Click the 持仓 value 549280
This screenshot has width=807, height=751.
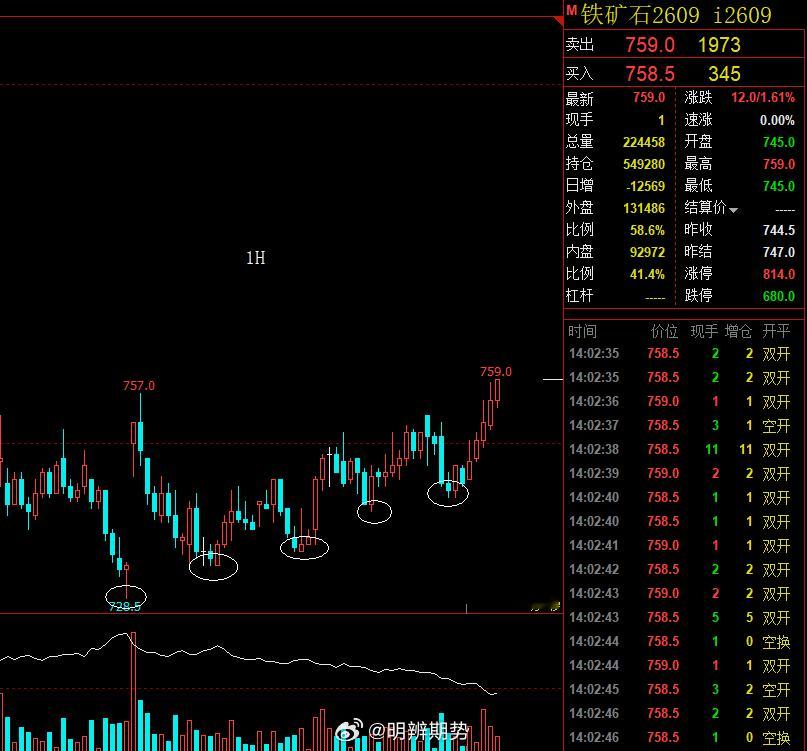(x=644, y=164)
